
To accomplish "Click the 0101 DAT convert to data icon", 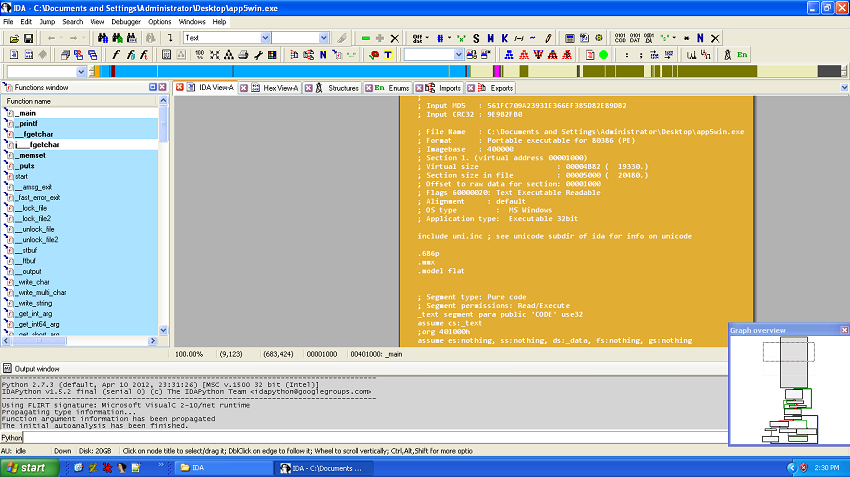I will pyautogui.click(x=635, y=38).
